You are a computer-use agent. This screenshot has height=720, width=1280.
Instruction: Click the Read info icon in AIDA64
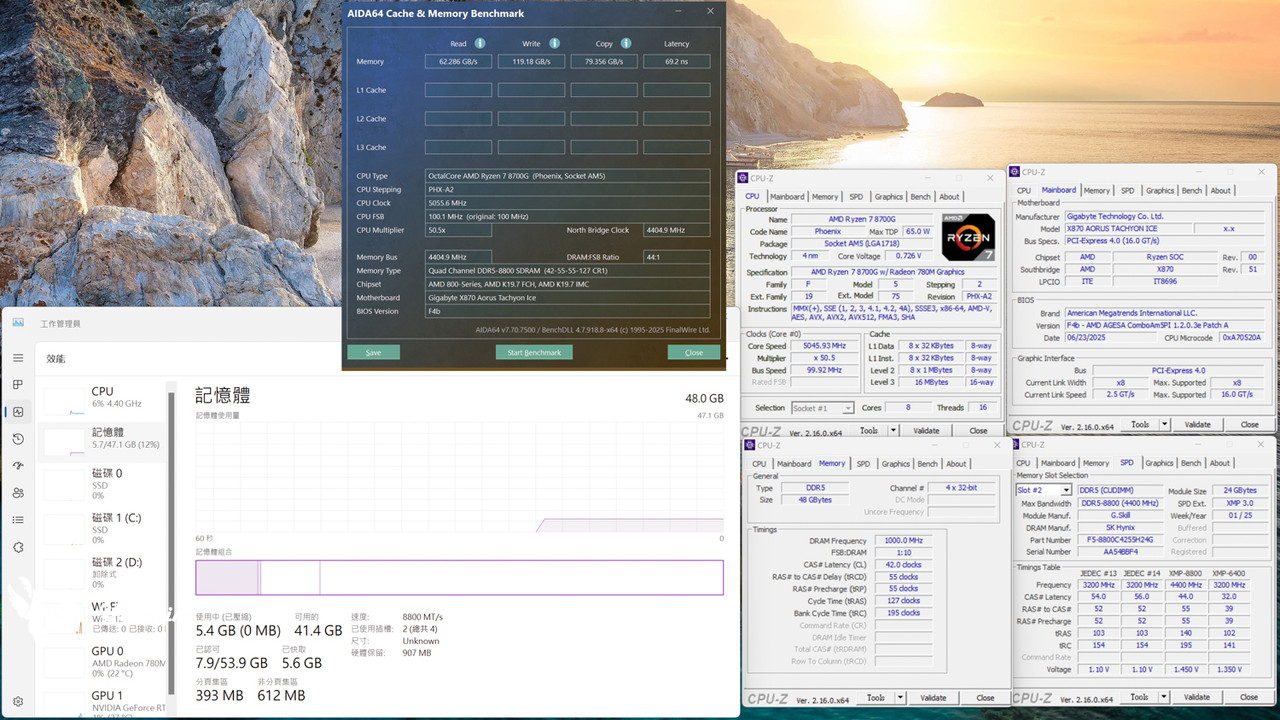[x=480, y=44]
